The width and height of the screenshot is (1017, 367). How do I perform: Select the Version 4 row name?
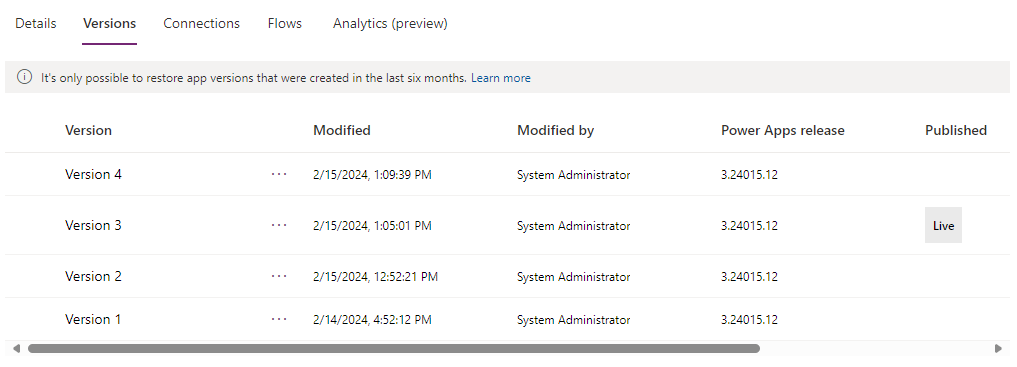tap(93, 174)
